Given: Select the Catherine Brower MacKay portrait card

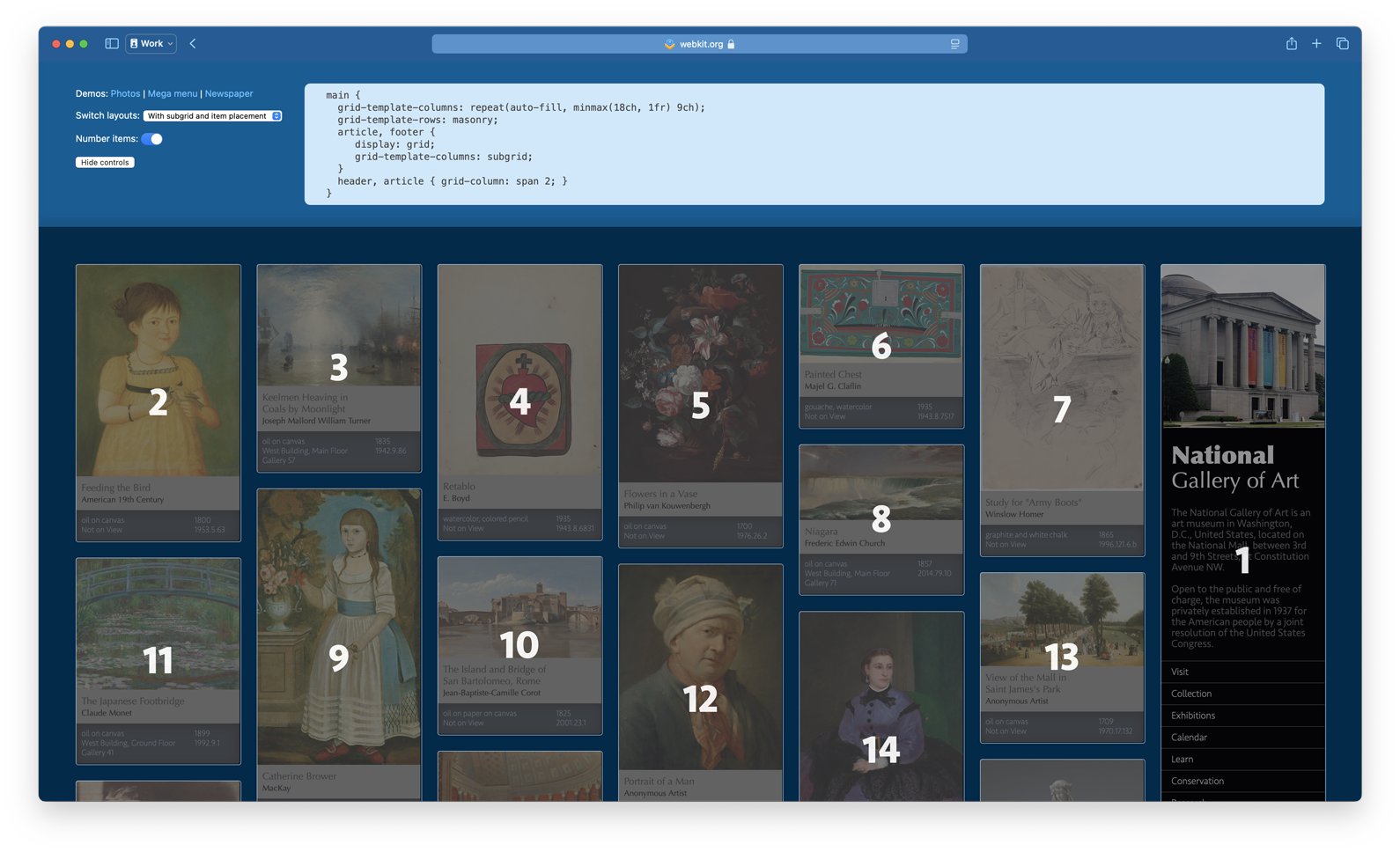Looking at the screenshot, I should [x=339, y=644].
